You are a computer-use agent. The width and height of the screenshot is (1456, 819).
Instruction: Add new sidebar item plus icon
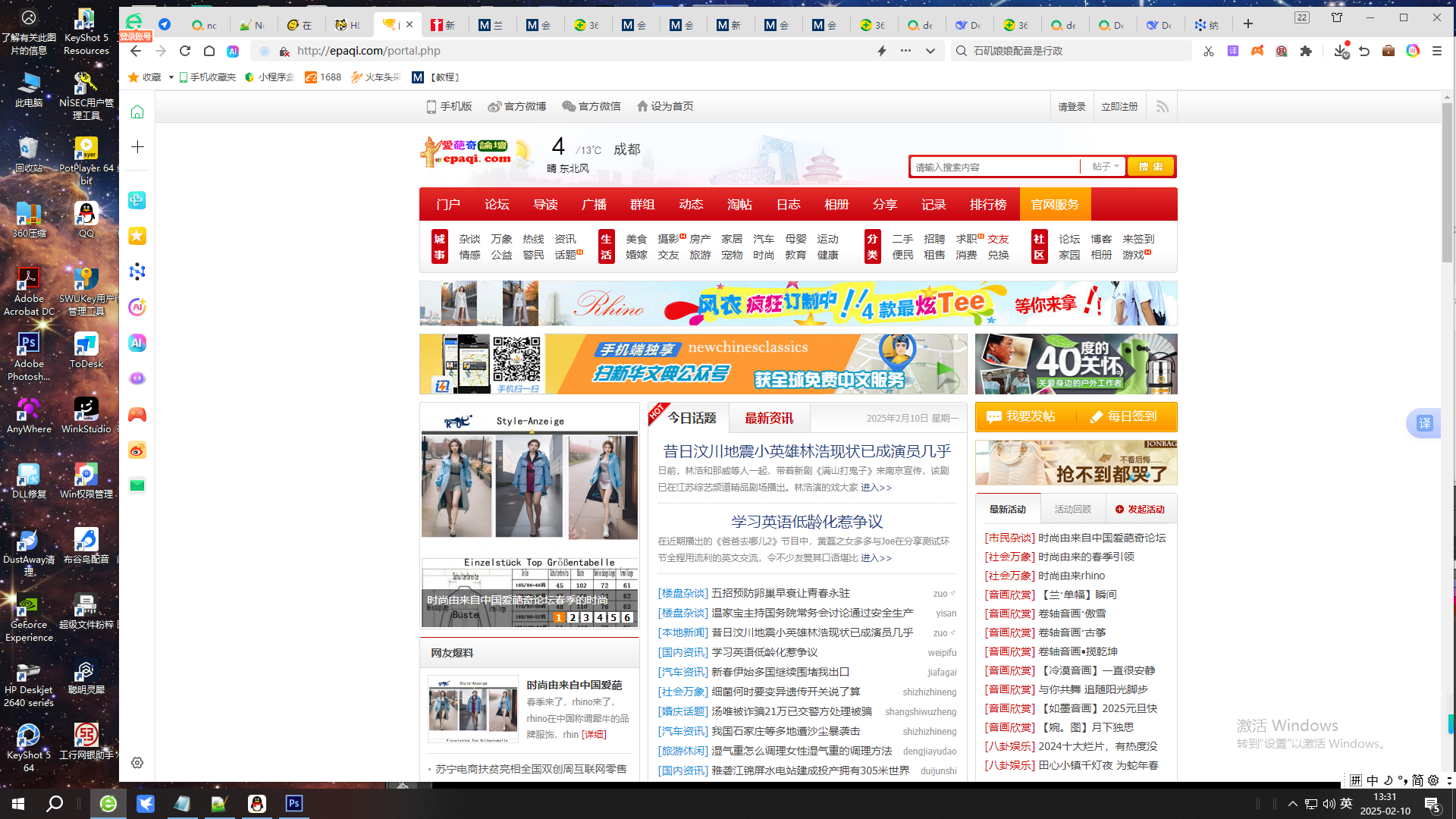click(x=137, y=147)
